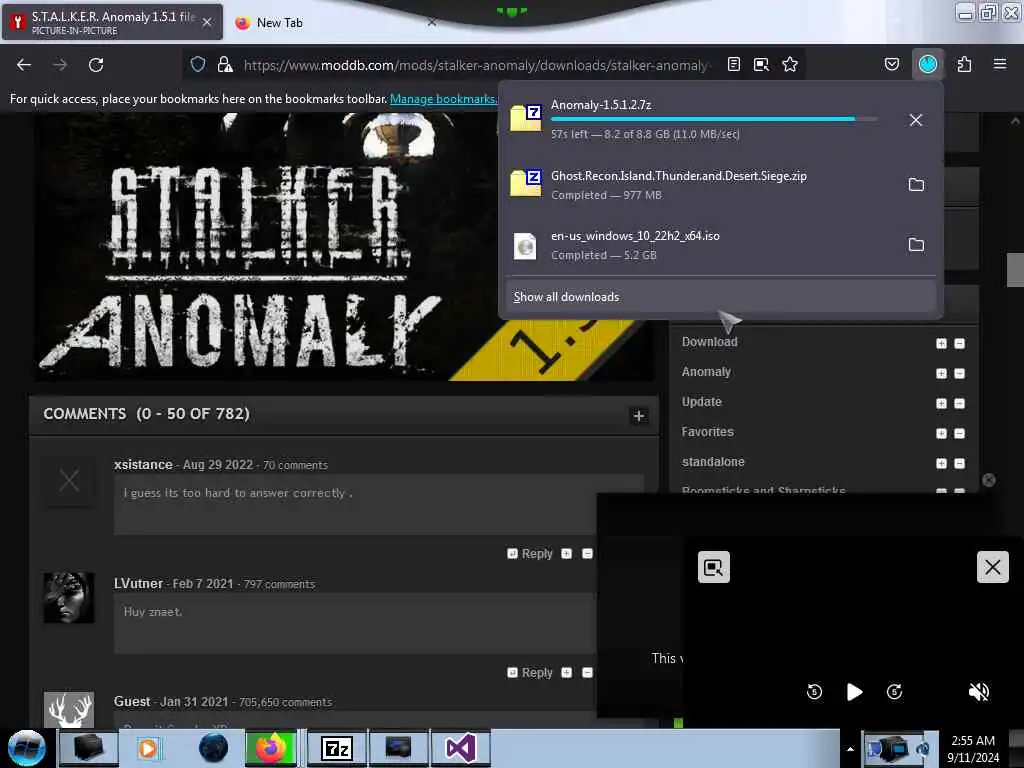Follow the Manage bookmarks link
1024x768 pixels.
tap(443, 99)
